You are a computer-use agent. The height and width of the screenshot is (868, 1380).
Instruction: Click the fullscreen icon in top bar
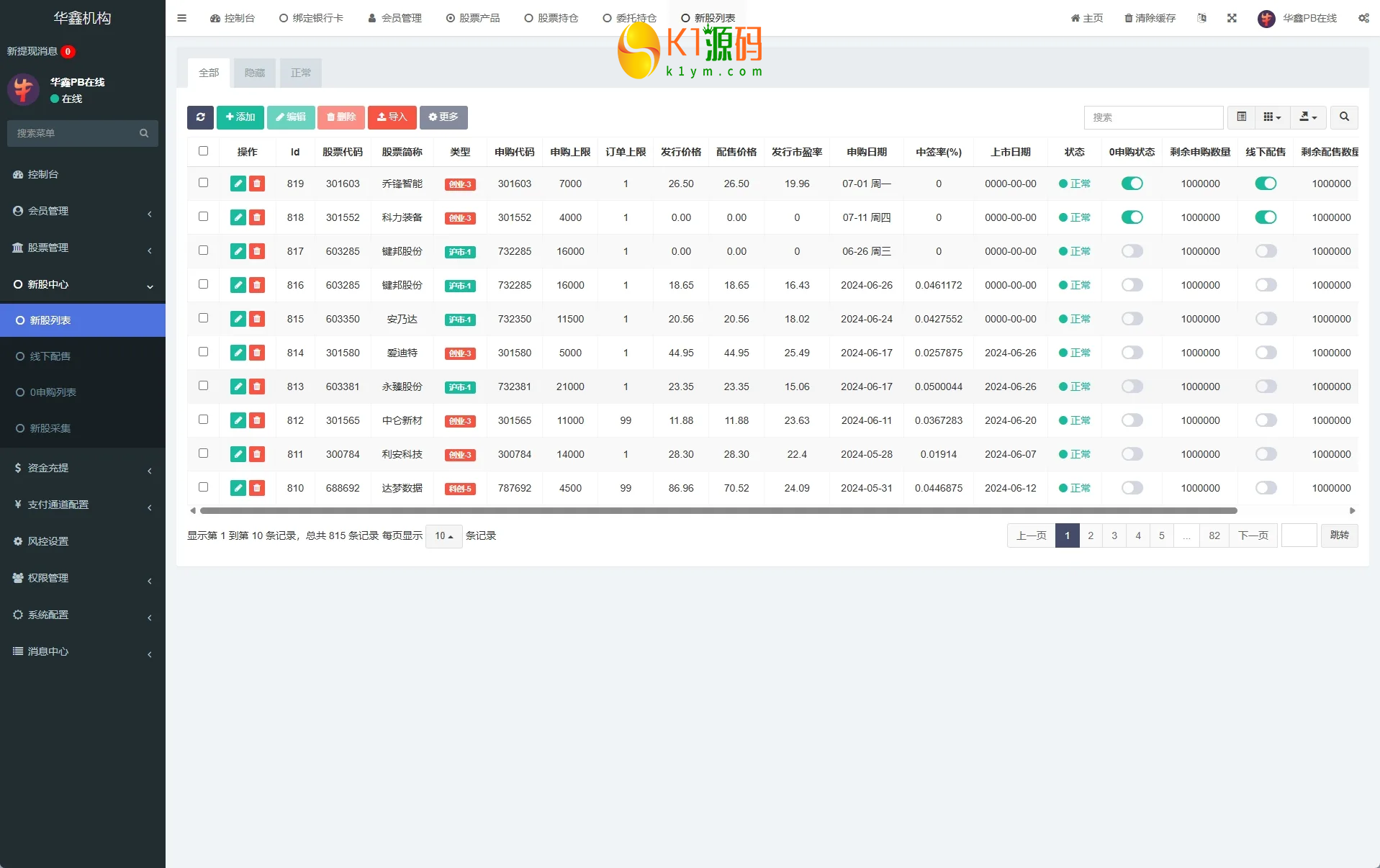point(1232,18)
